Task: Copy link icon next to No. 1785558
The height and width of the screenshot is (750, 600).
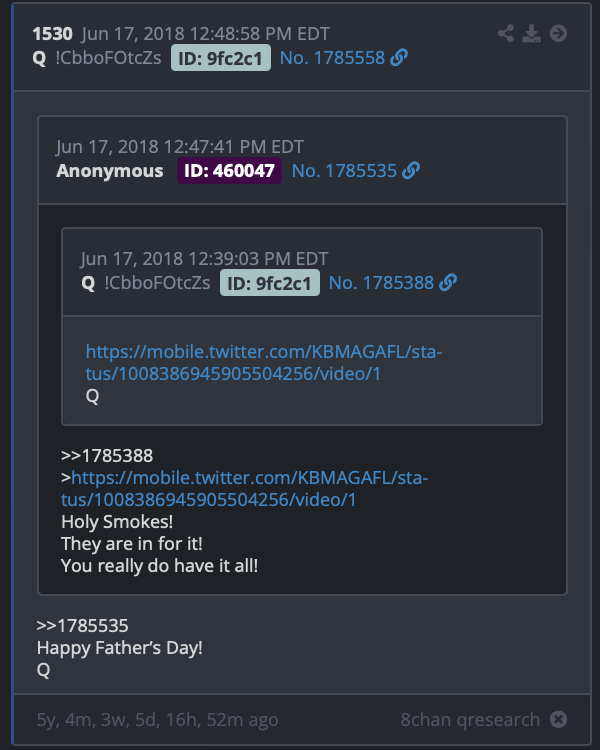Action: (399, 57)
